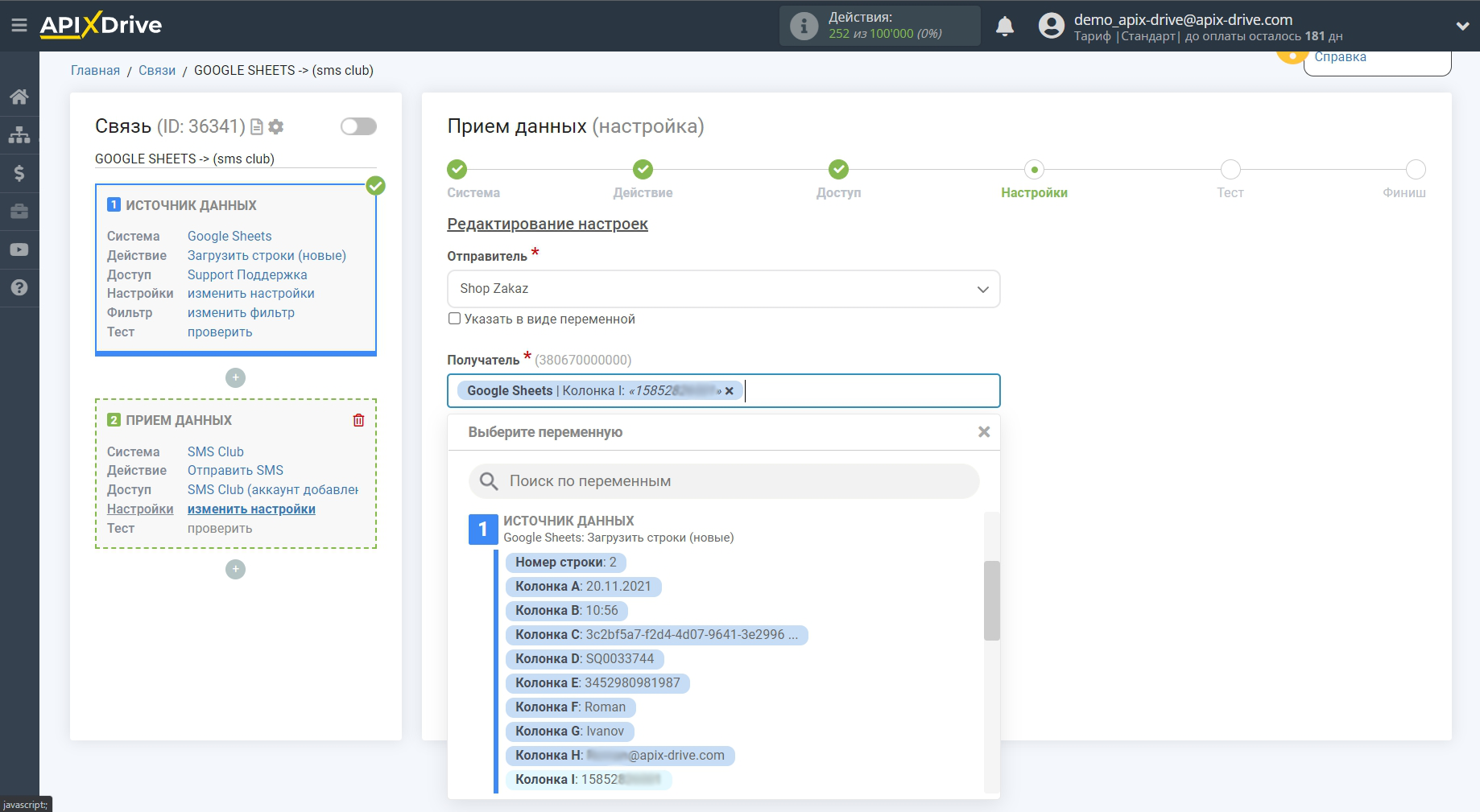The image size is (1480, 812).
Task: Click the Действия usage counter
Action: (x=880, y=26)
